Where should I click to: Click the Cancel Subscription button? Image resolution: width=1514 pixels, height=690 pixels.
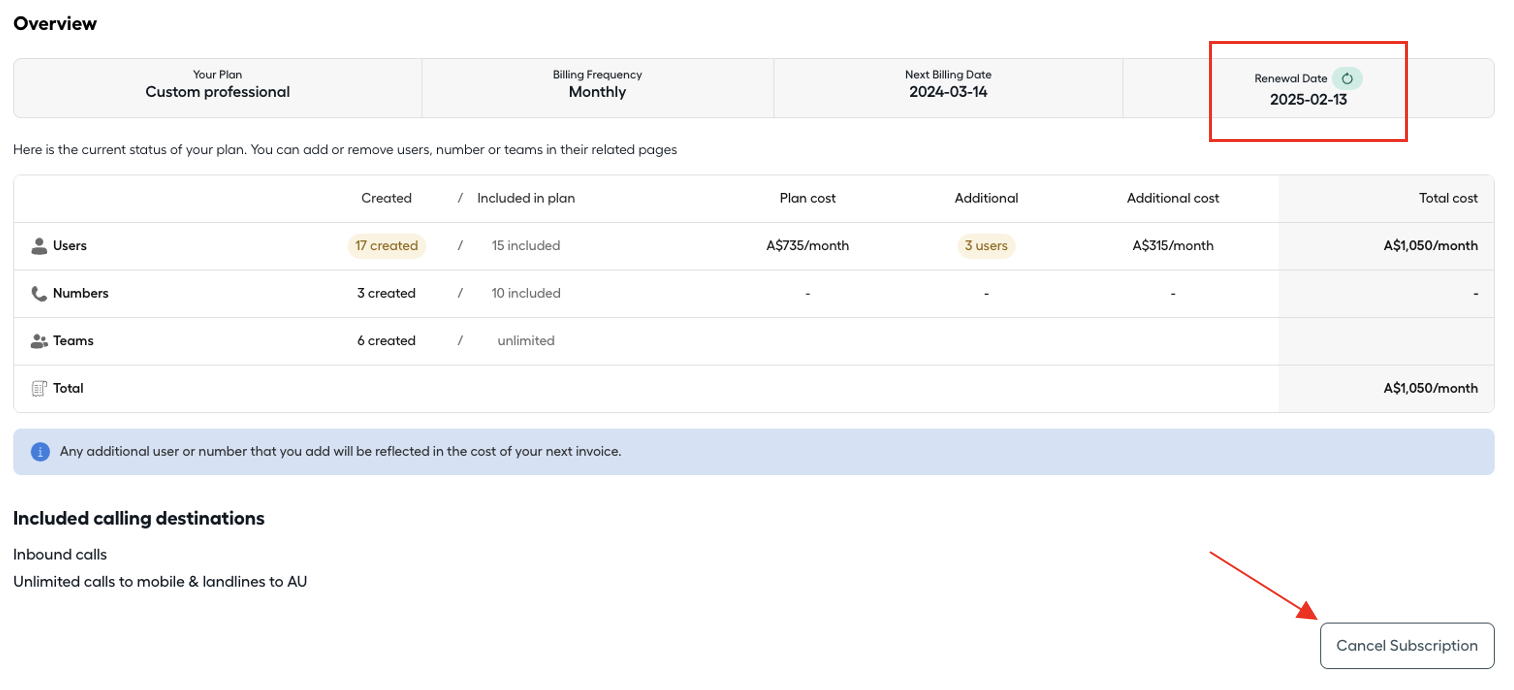click(1407, 646)
